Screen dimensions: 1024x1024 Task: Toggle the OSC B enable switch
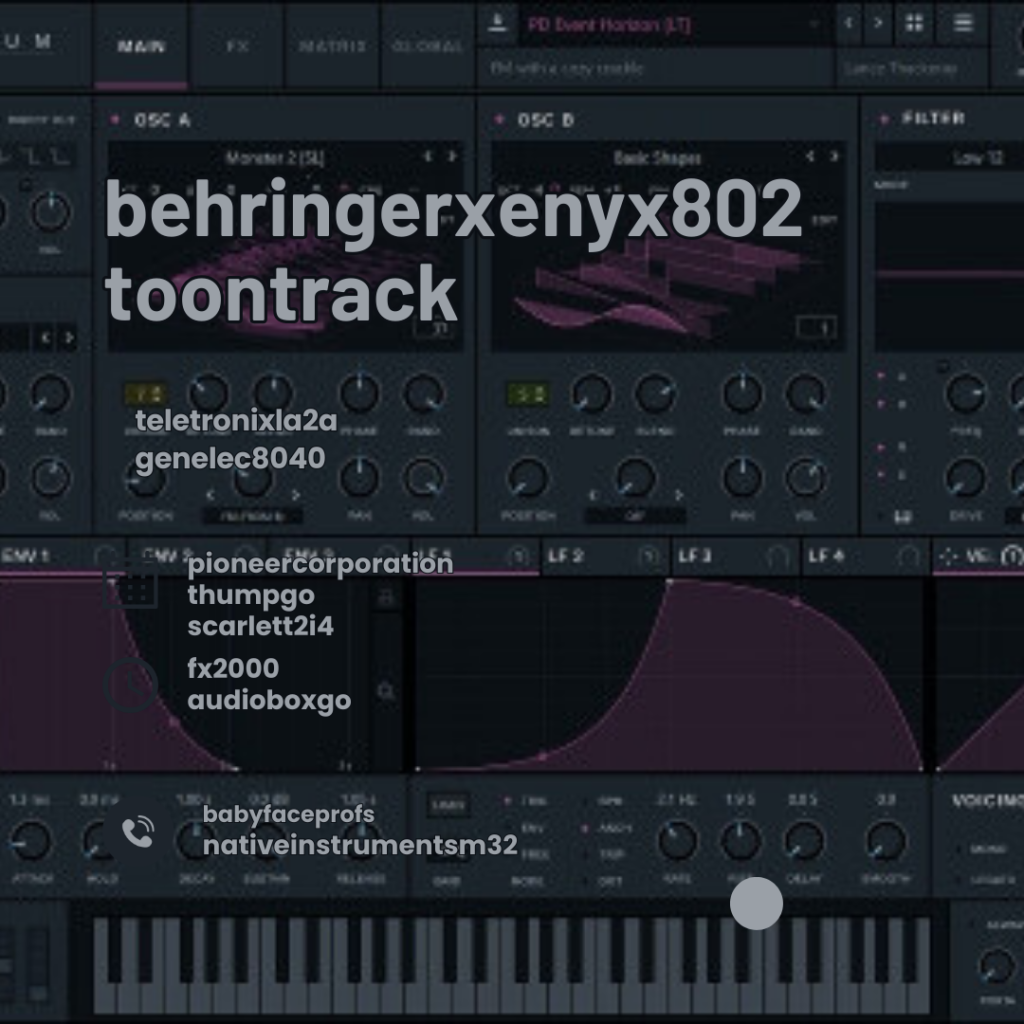(x=499, y=120)
